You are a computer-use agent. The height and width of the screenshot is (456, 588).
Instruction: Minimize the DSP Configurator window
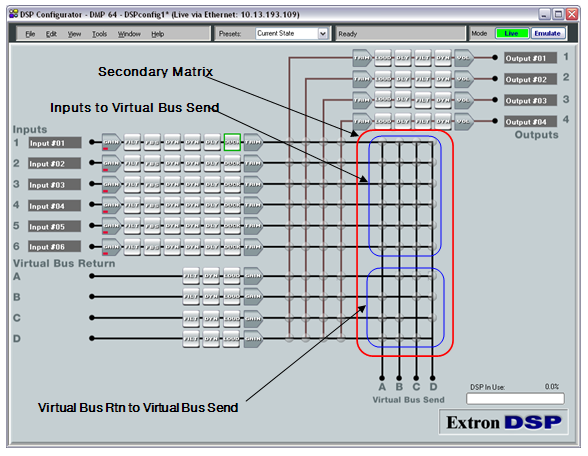[x=544, y=14]
